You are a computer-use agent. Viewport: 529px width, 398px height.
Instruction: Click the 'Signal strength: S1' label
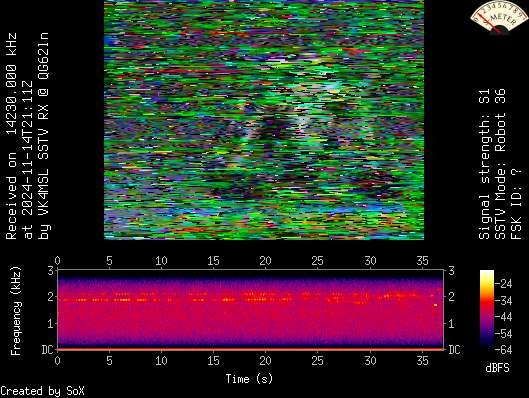pos(484,164)
